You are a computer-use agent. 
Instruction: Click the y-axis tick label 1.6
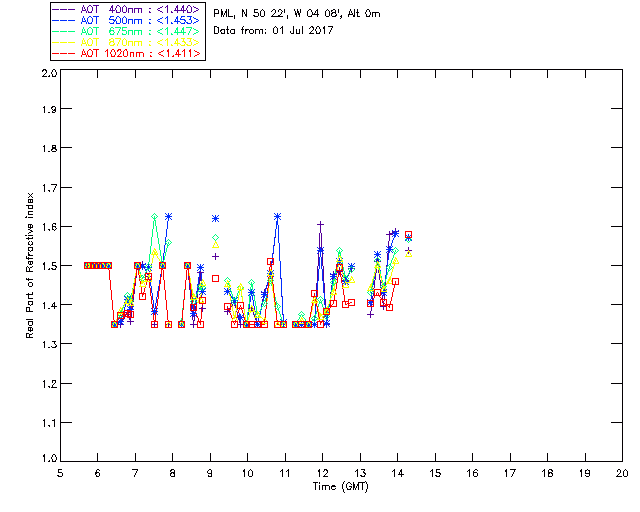(x=49, y=227)
